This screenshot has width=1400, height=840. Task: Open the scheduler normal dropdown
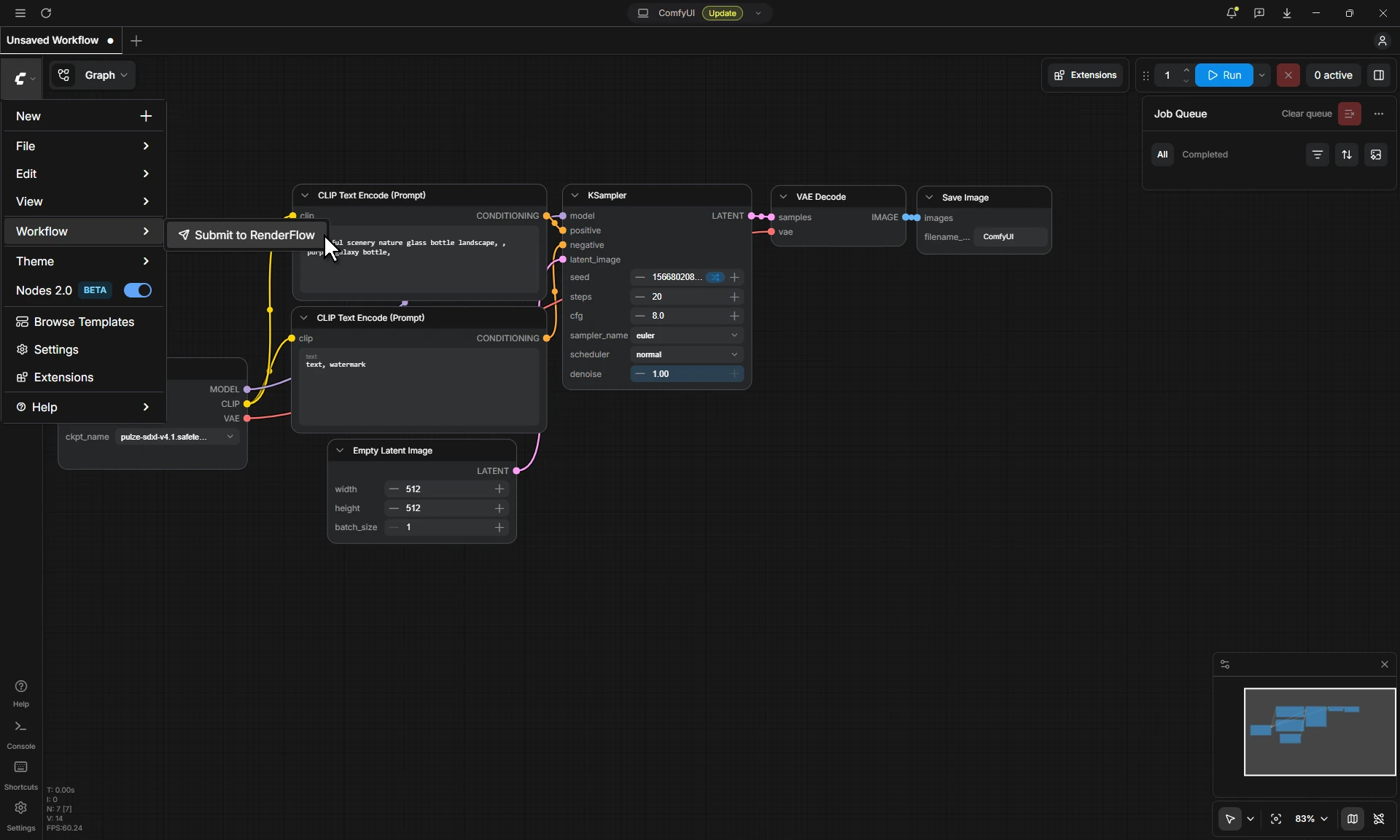click(x=687, y=354)
